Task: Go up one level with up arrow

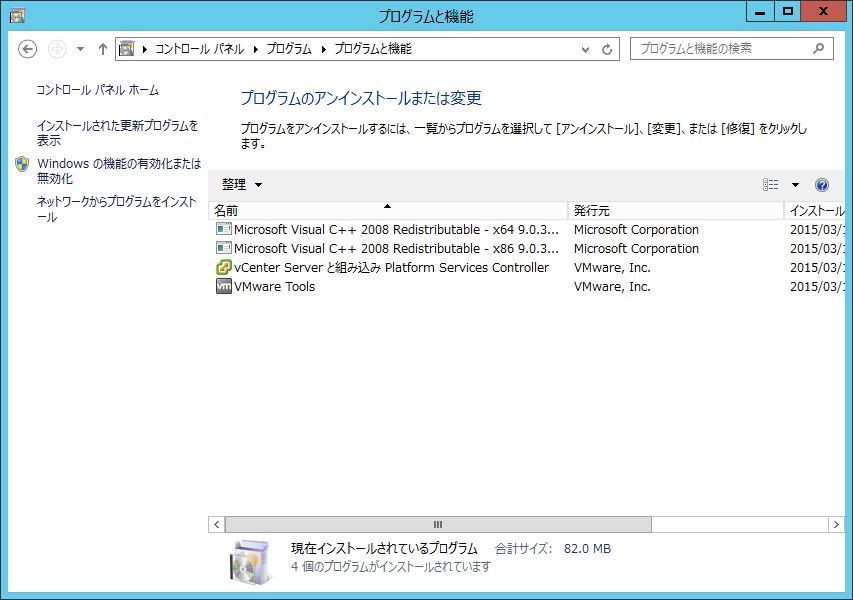Action: coord(102,49)
